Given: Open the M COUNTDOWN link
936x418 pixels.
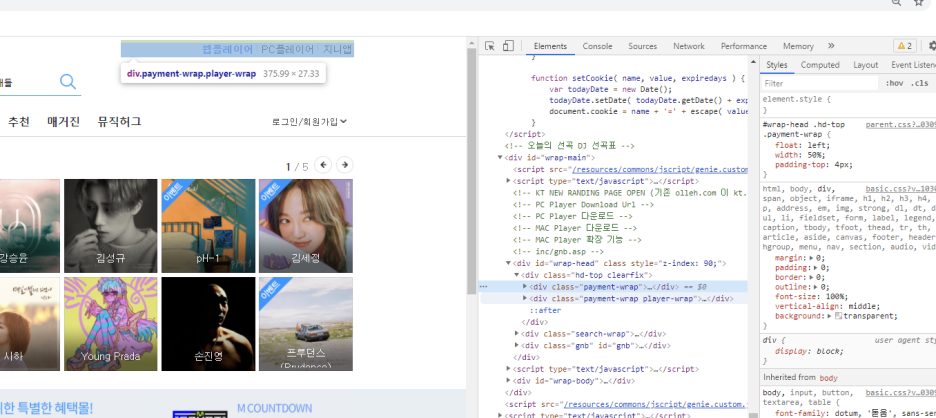Looking at the screenshot, I should coord(275,408).
